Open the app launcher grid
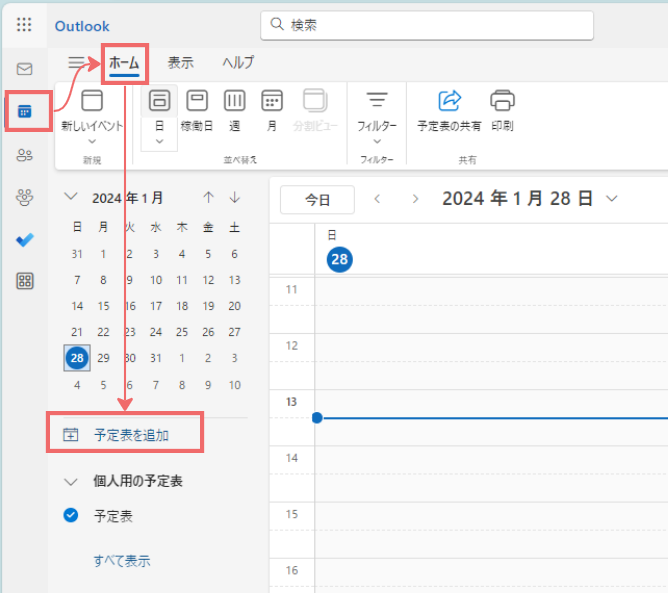The height and width of the screenshot is (593, 668). click(24, 25)
